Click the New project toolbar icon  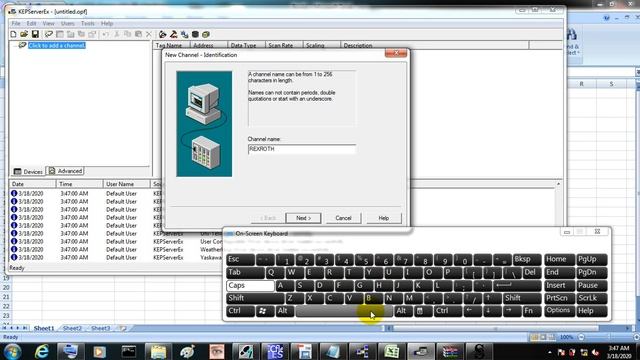pyautogui.click(x=13, y=34)
